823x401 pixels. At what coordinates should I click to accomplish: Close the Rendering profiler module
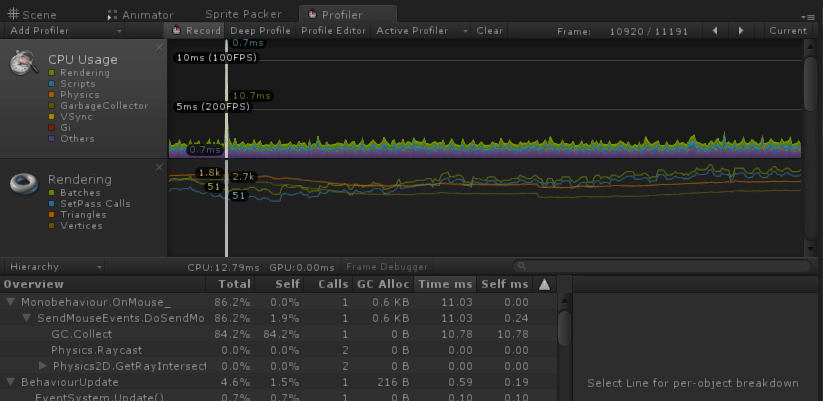pyautogui.click(x=160, y=169)
